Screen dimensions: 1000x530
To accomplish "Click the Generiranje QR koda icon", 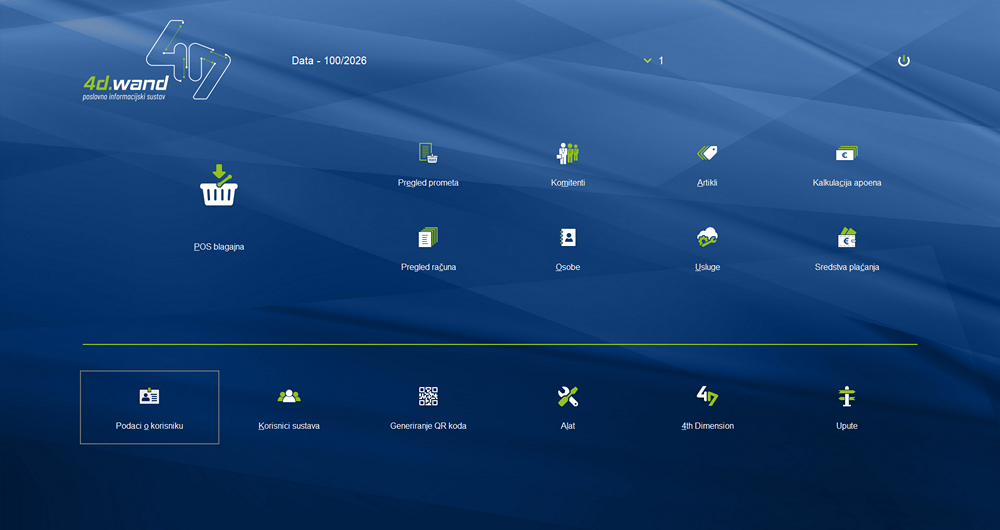I will tap(428, 396).
